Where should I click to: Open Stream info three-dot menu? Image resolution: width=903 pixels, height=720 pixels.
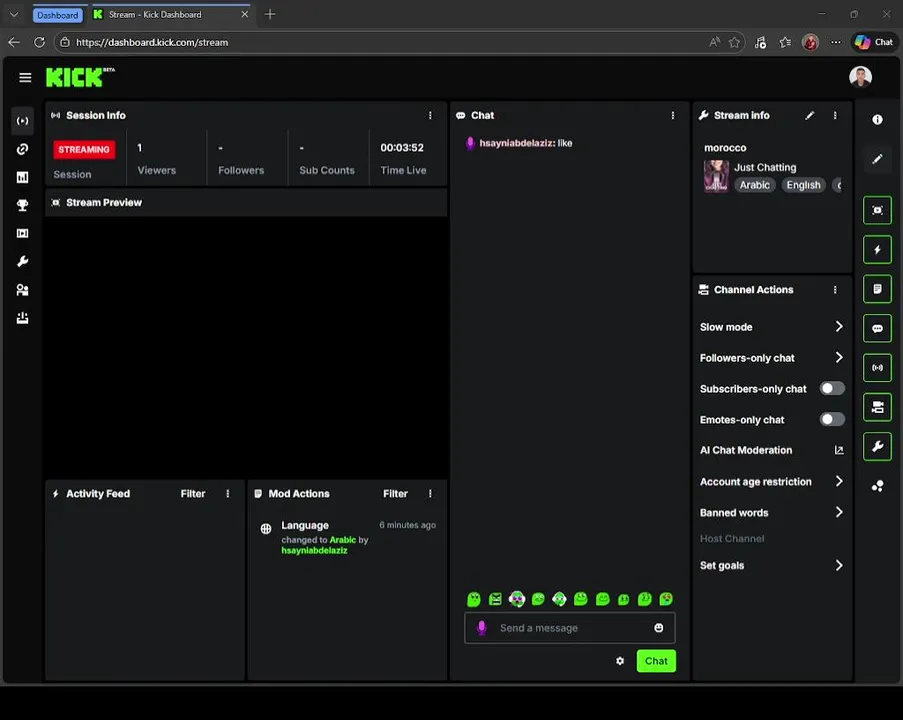835,115
